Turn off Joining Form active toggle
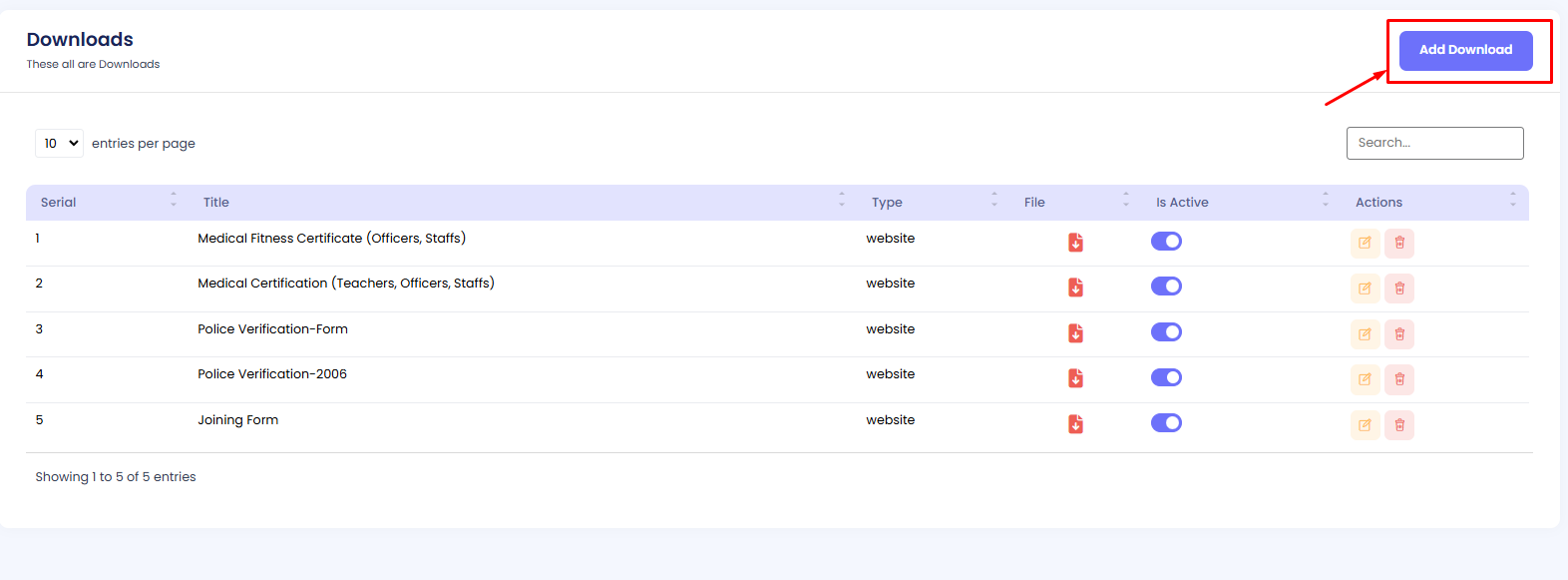Image resolution: width=1568 pixels, height=580 pixels. coord(1166,423)
